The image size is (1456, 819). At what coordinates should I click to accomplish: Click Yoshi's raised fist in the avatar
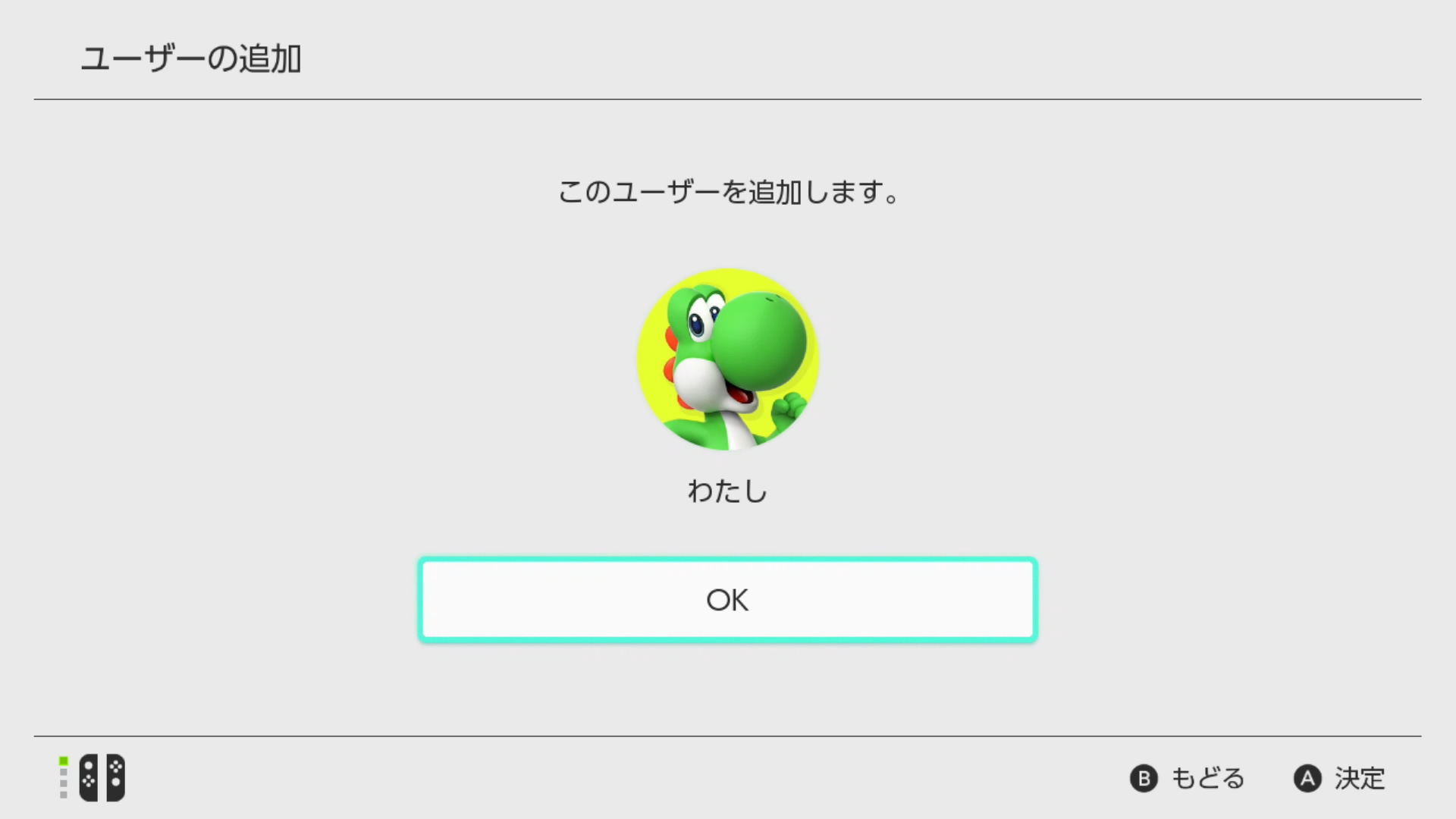(789, 410)
